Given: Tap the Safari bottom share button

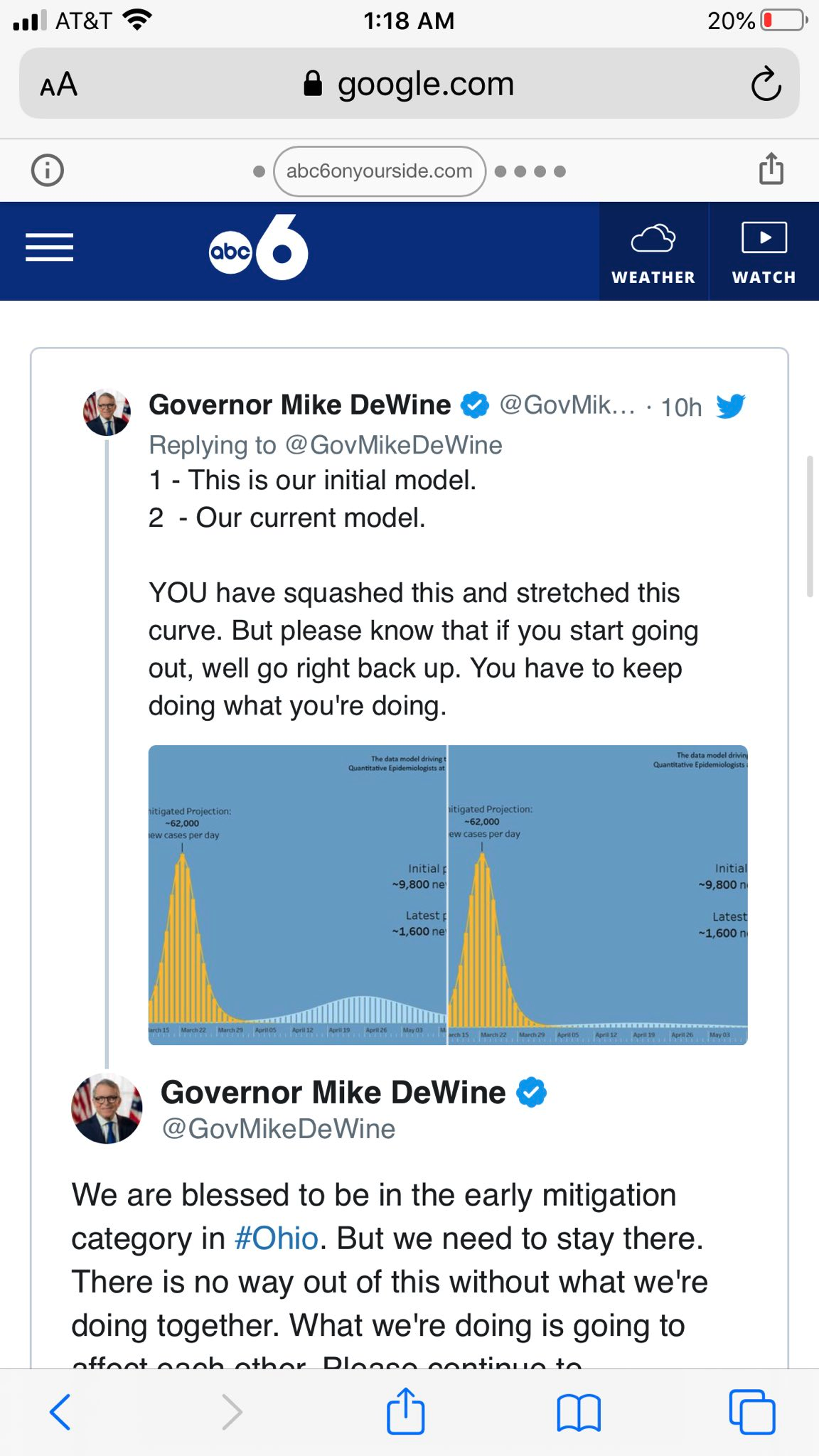Looking at the screenshot, I should pyautogui.click(x=405, y=1410).
